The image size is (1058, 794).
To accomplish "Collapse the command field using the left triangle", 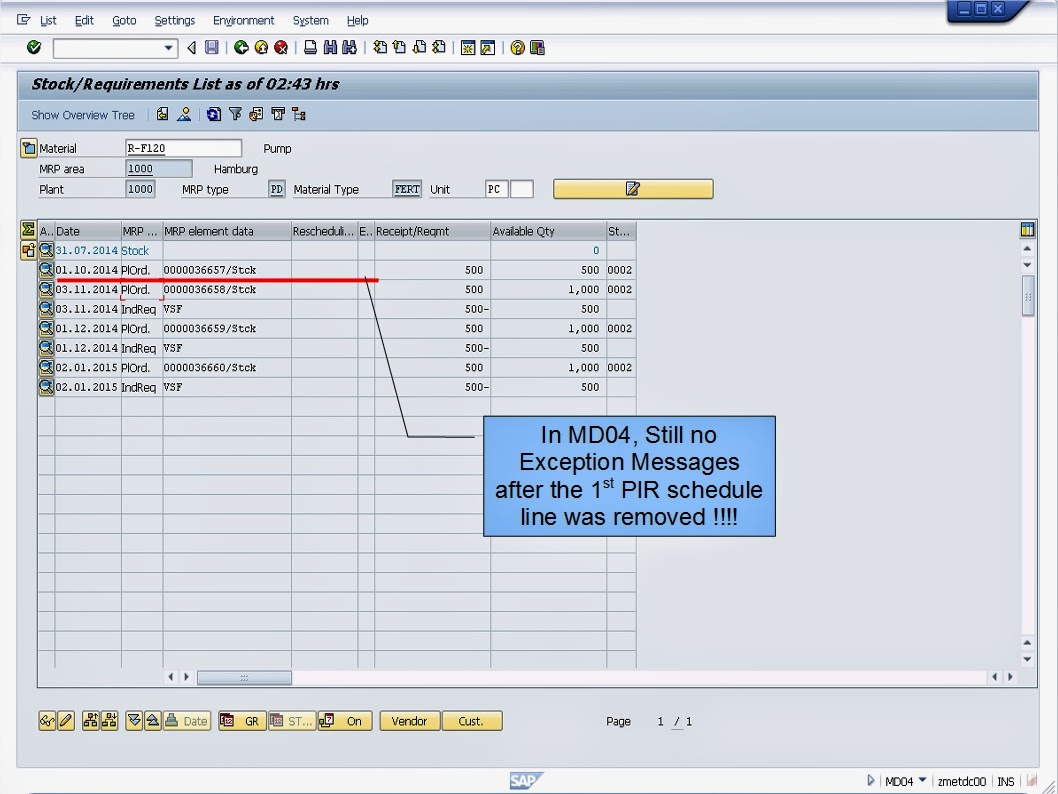I will click(192, 47).
